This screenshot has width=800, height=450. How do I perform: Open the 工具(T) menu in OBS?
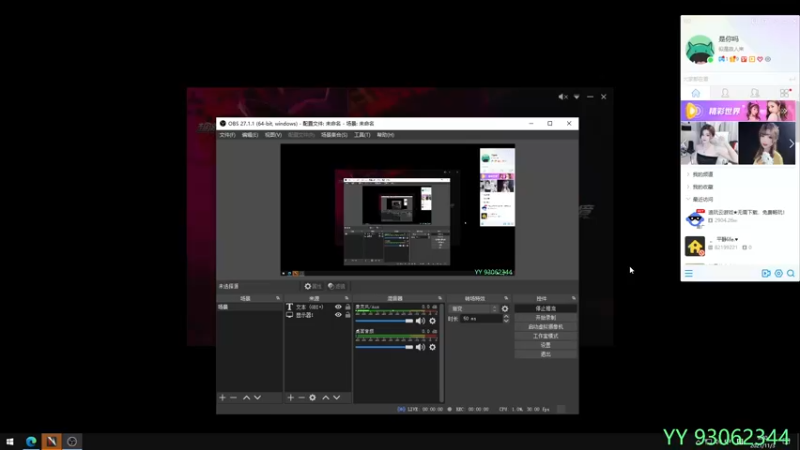pos(362,135)
